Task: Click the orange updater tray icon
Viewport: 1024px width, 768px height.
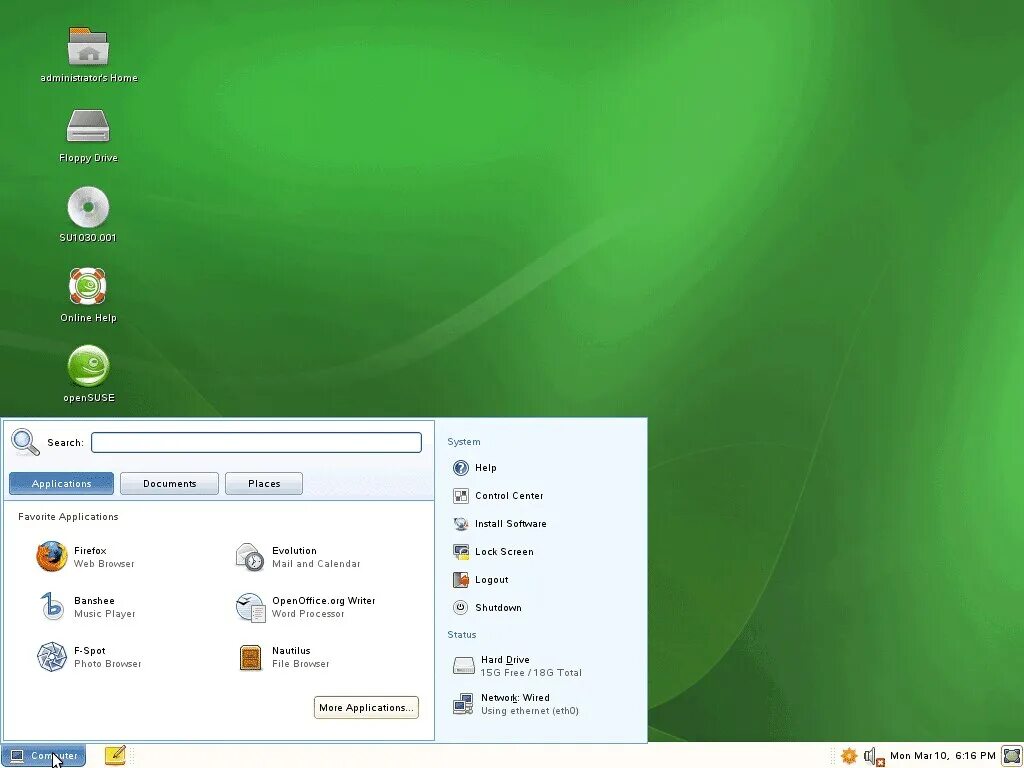Action: point(848,756)
